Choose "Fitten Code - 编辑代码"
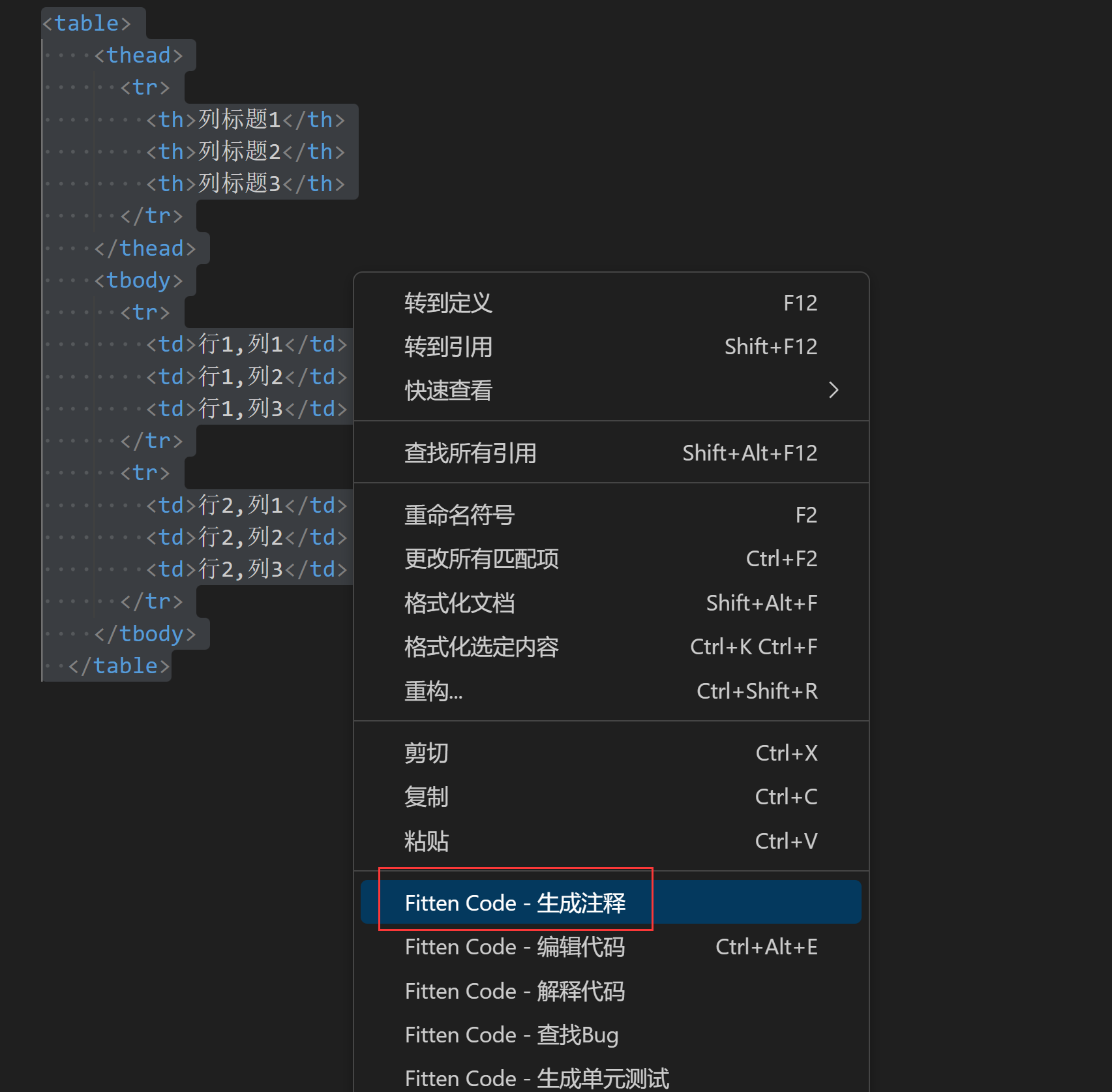The image size is (1112, 1092). pos(515,947)
